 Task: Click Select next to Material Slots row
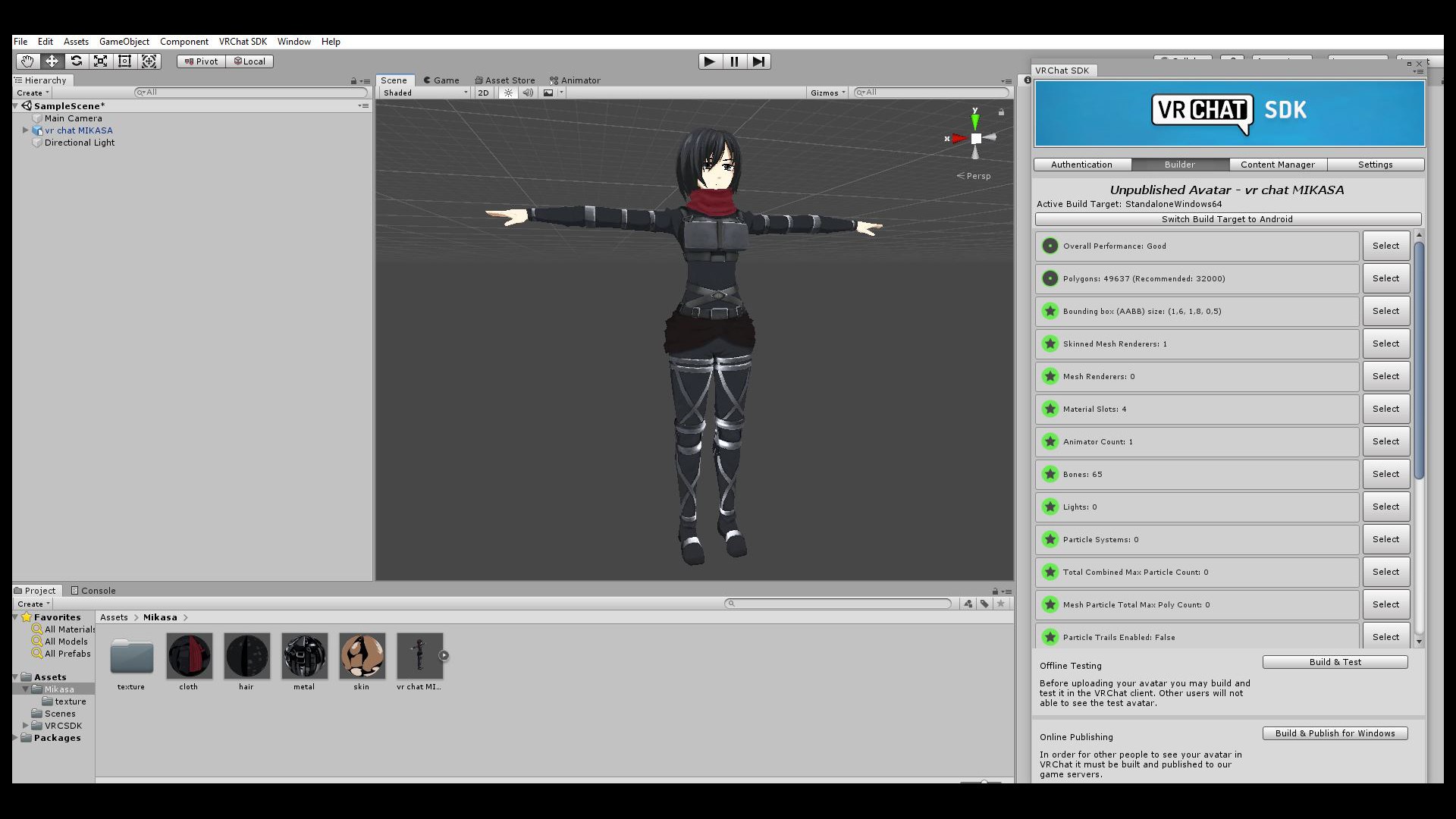point(1385,409)
